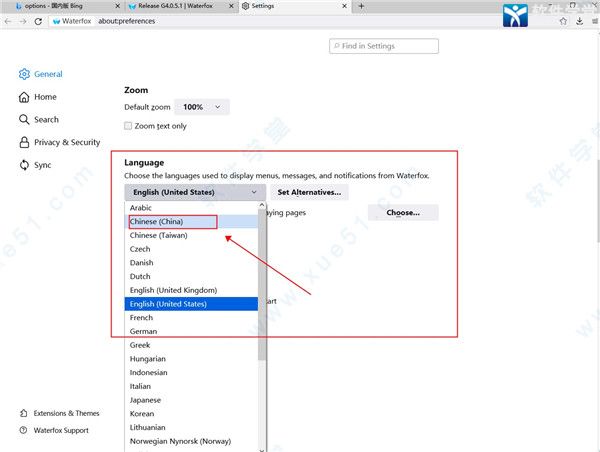This screenshot has width=600, height=452.
Task: Switch to Release G4.0.5.1 Waterfox tab
Action: point(181,6)
